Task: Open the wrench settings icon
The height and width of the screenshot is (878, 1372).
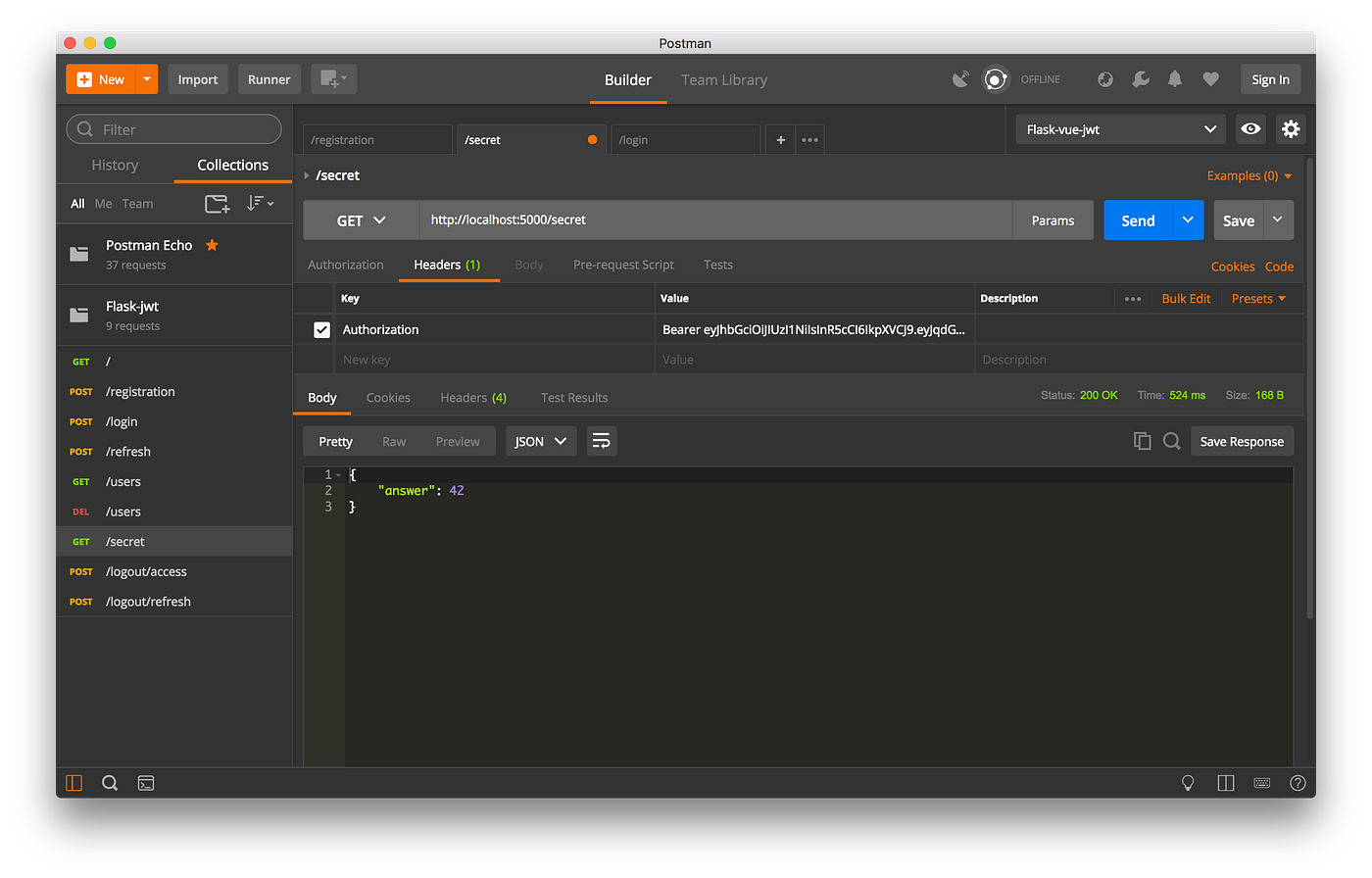Action: [1141, 79]
